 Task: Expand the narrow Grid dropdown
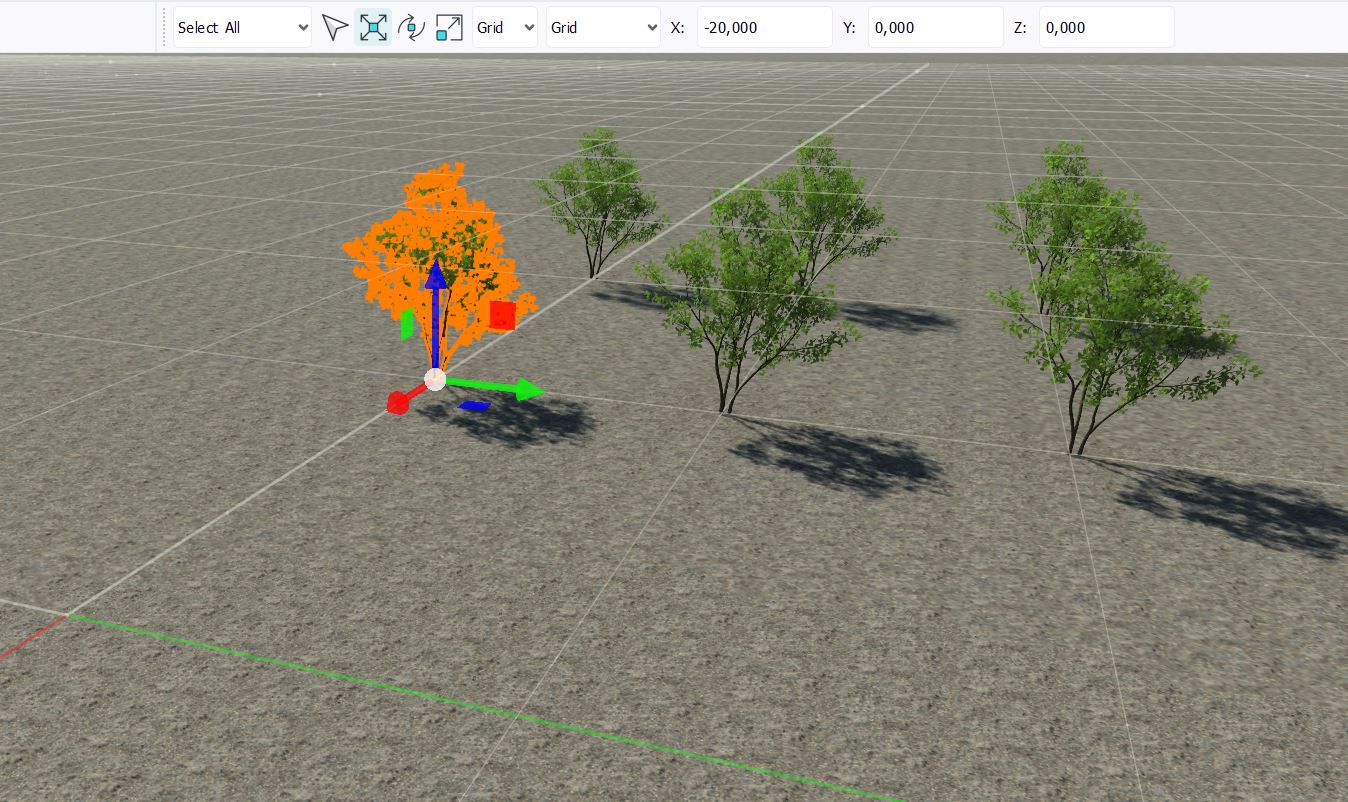pyautogui.click(x=504, y=28)
